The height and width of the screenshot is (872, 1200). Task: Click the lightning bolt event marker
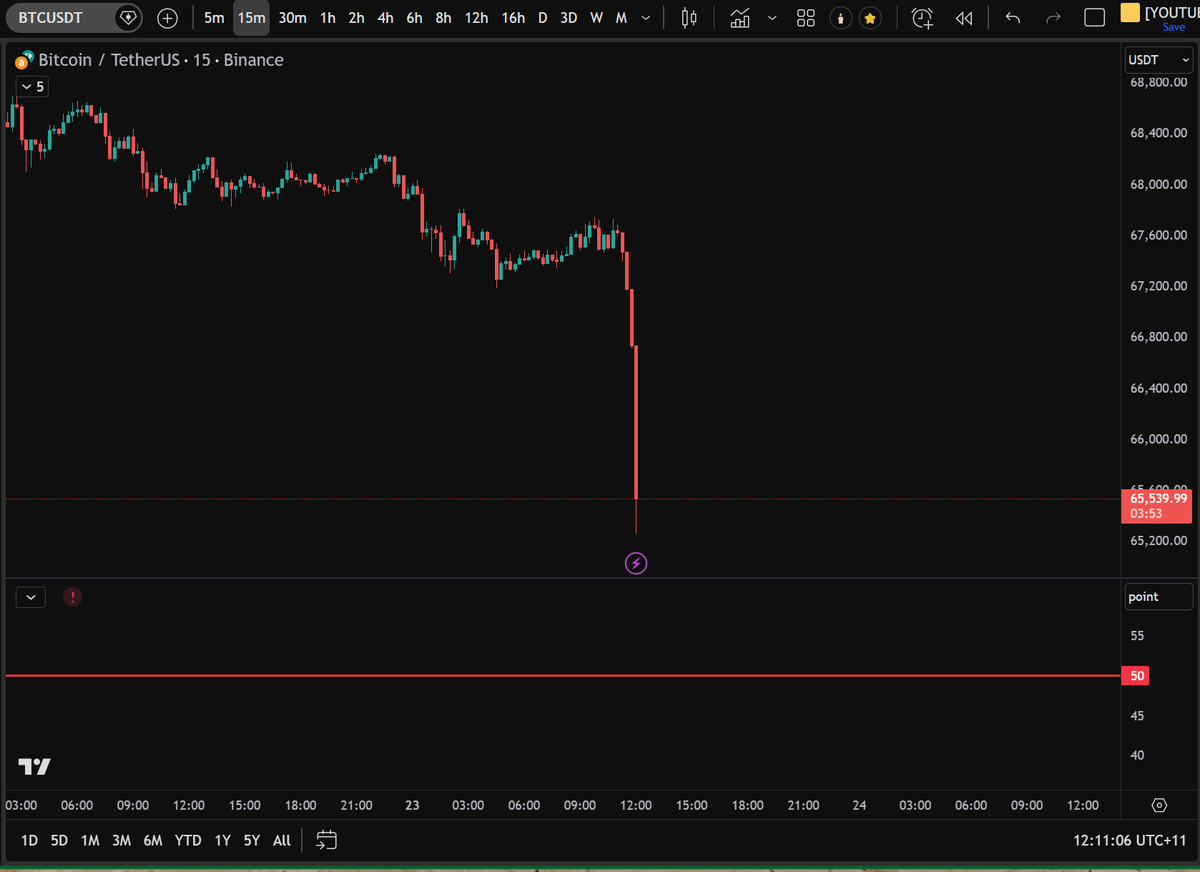click(x=636, y=563)
